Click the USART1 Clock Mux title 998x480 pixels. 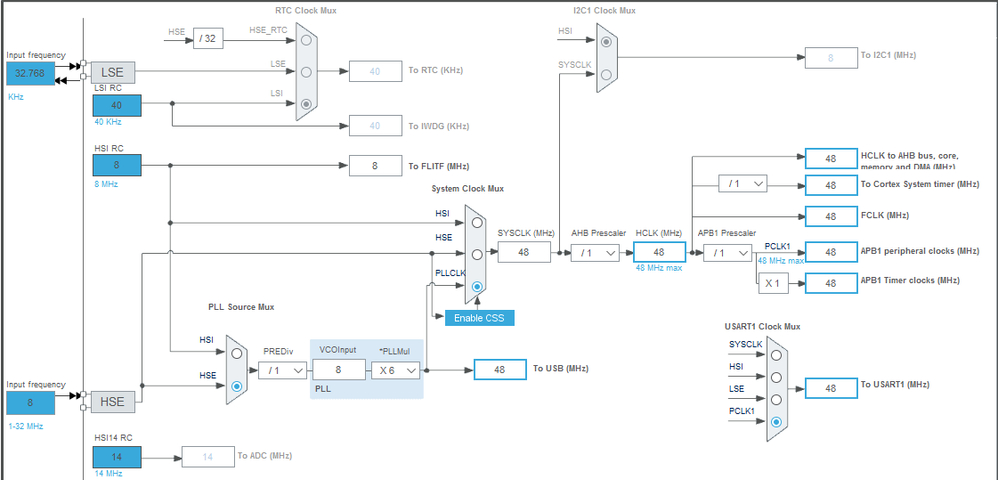762,327
